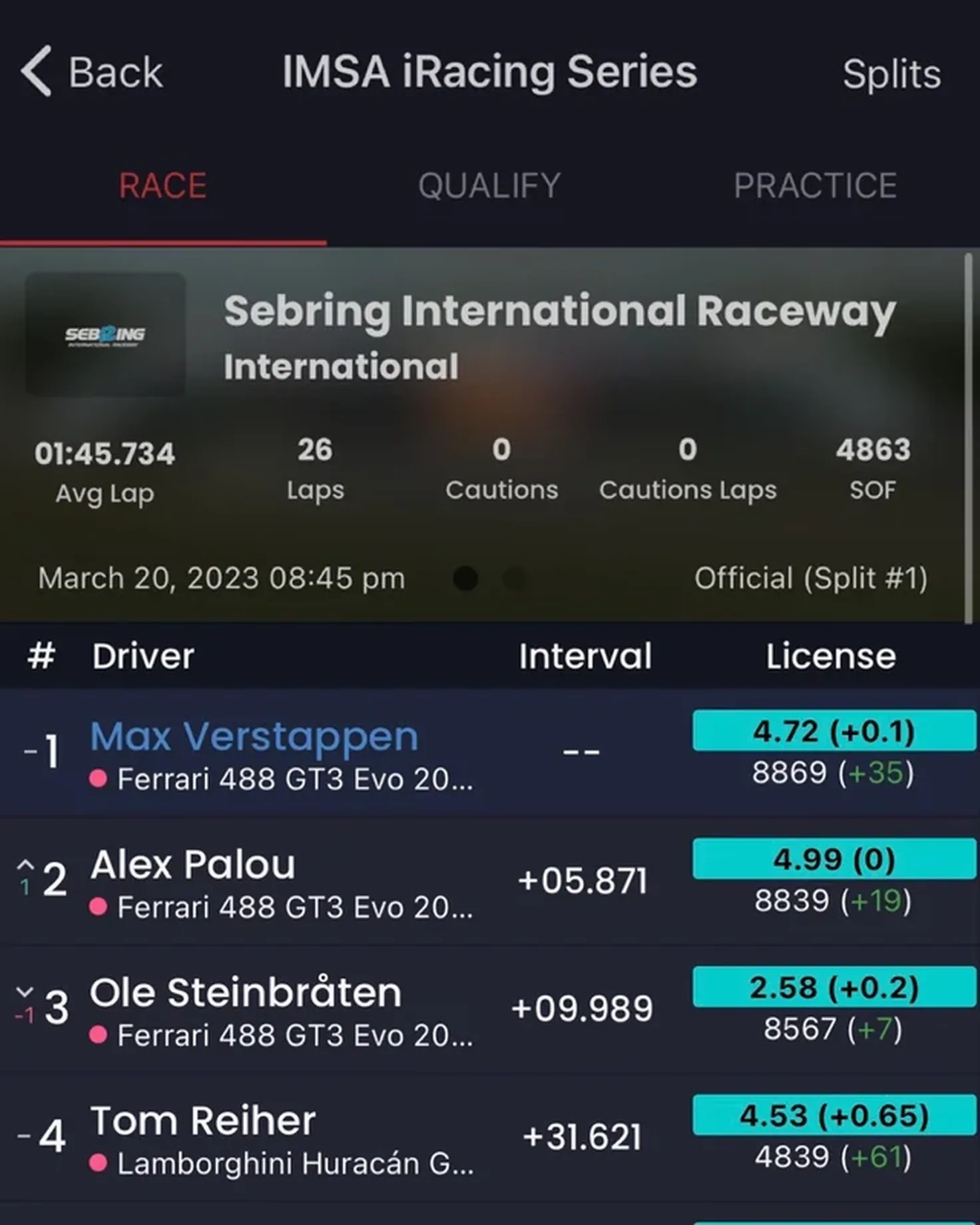Open the Splits view
Image resolution: width=980 pixels, height=1225 pixels.
coord(891,74)
